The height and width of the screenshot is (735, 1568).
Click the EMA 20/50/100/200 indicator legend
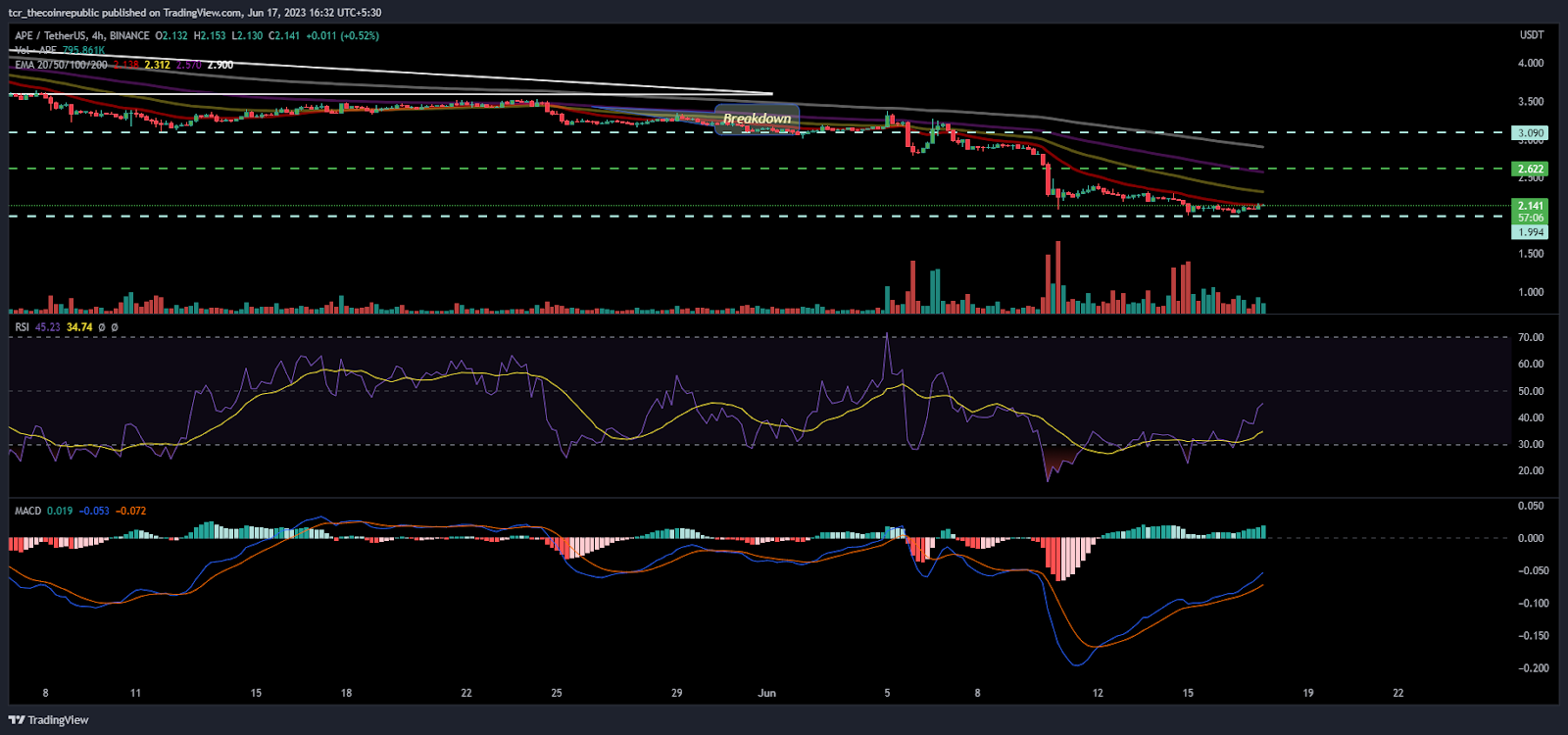point(61,65)
